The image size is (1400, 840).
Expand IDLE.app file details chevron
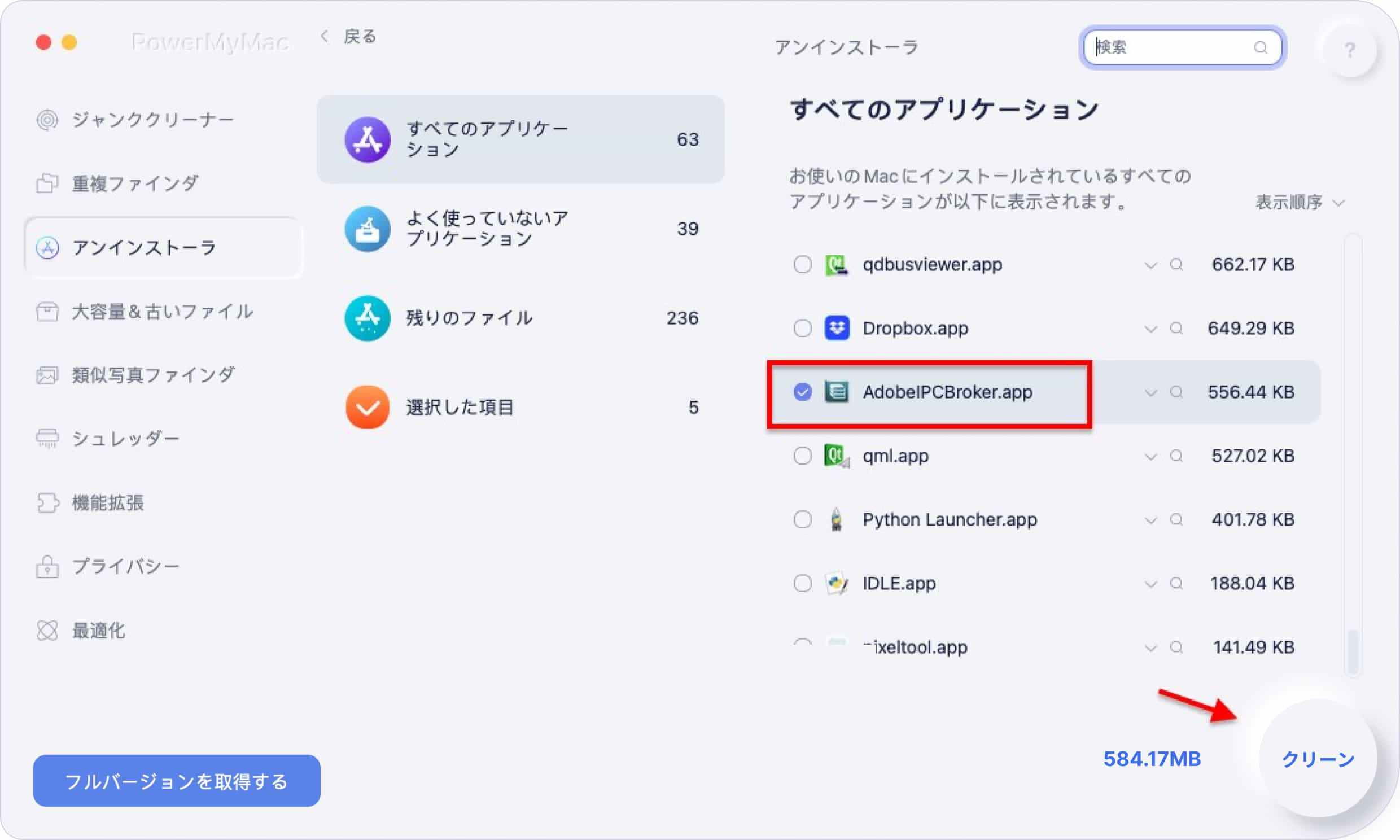[x=1150, y=584]
